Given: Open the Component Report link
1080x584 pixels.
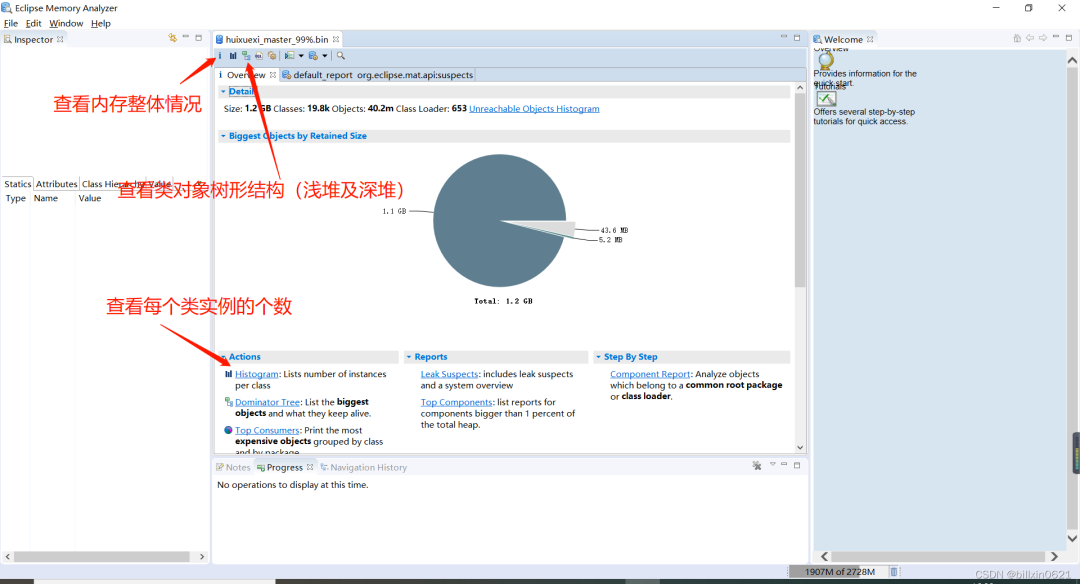Looking at the screenshot, I should (650, 374).
